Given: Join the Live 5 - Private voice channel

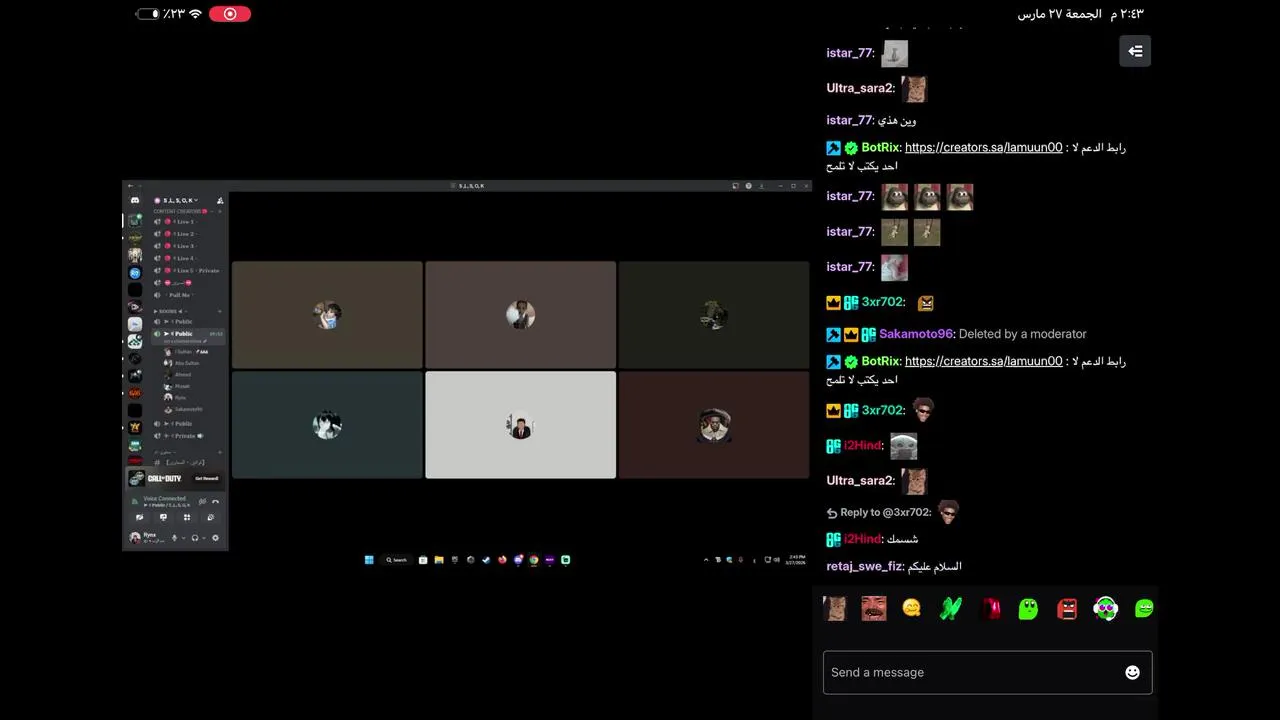Looking at the screenshot, I should tap(188, 271).
